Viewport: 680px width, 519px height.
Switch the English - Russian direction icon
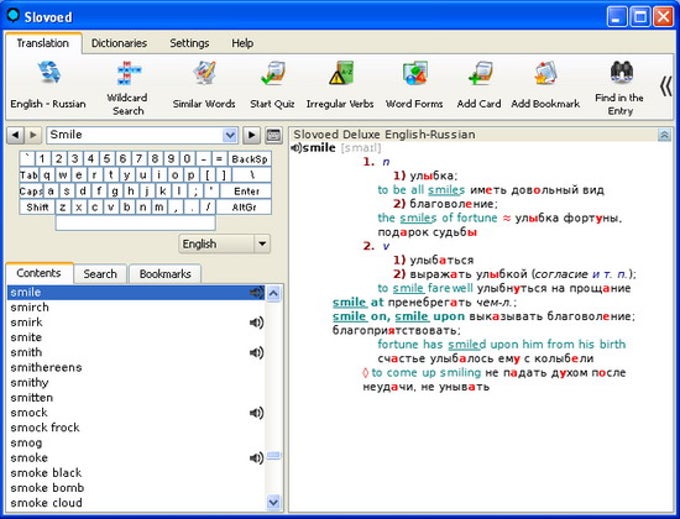tap(49, 72)
